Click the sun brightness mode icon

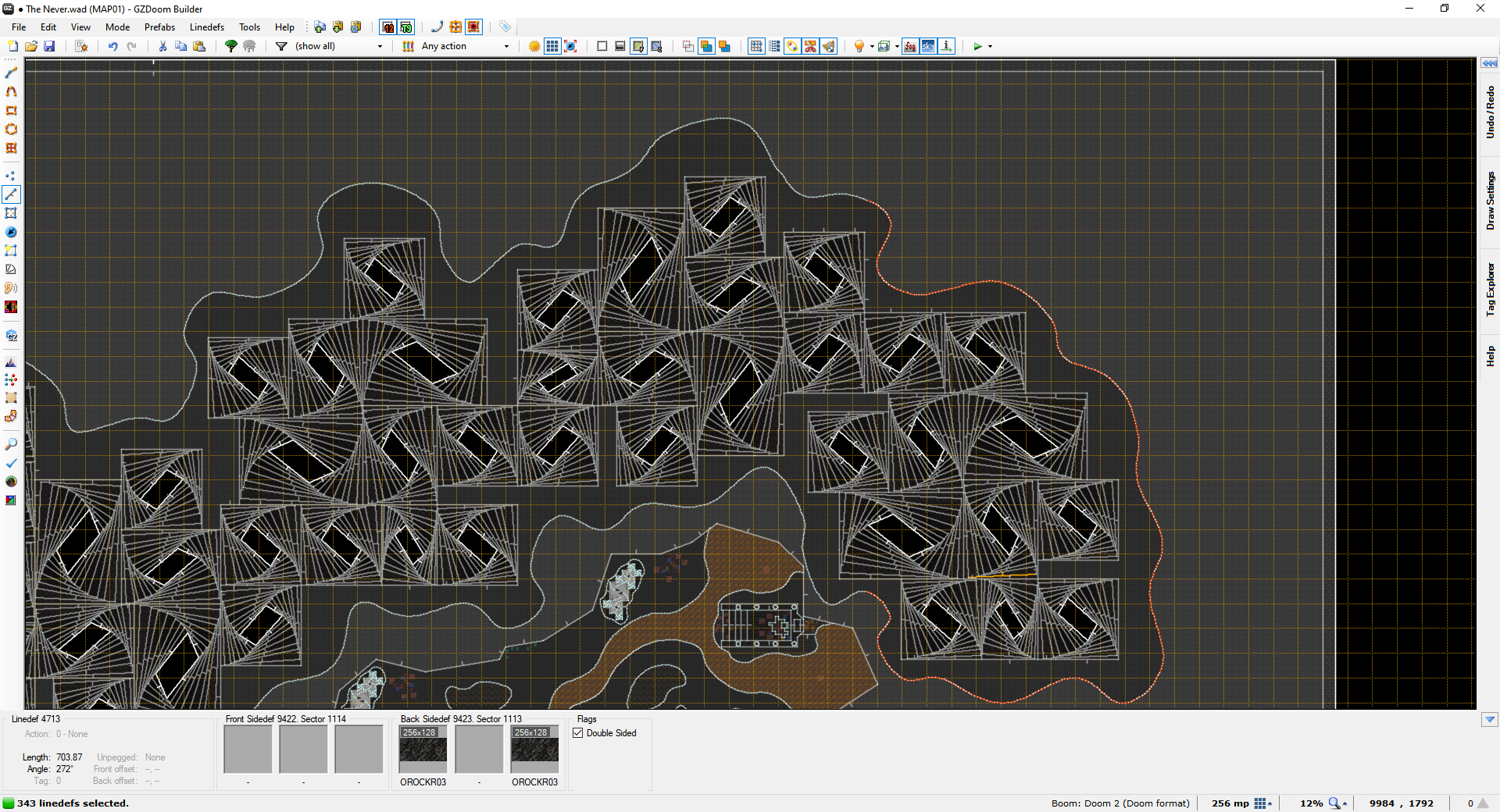534,46
